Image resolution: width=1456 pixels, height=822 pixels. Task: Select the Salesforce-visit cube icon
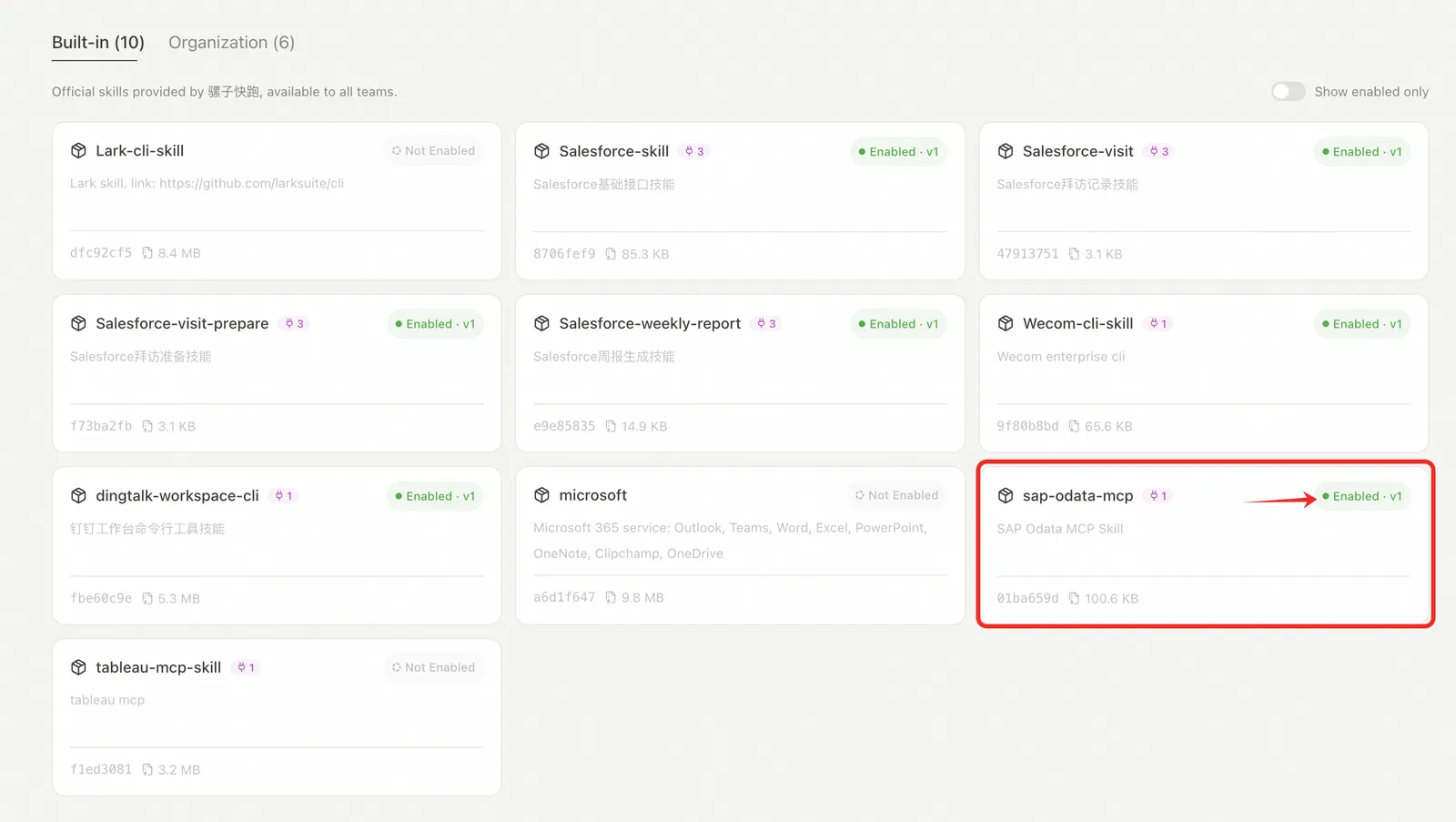(1006, 151)
